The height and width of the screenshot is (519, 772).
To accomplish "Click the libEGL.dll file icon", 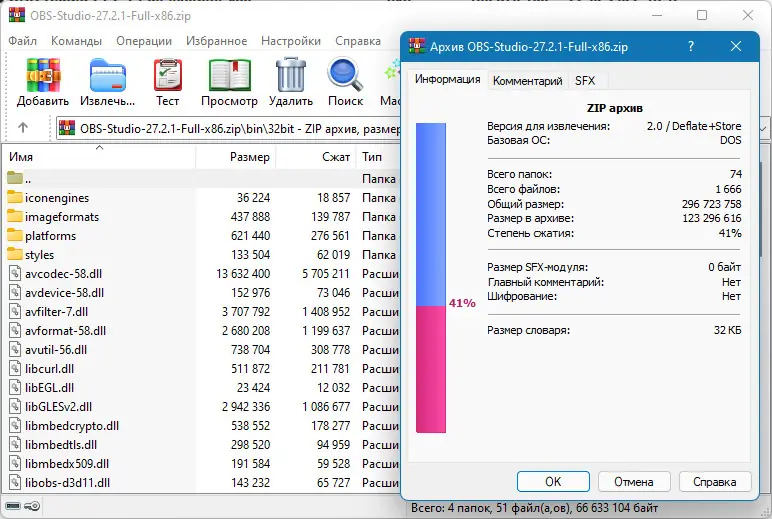I will [15, 388].
